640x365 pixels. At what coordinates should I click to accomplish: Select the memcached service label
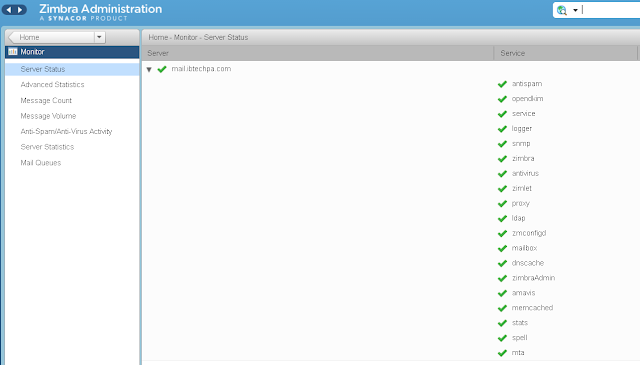[x=532, y=308]
